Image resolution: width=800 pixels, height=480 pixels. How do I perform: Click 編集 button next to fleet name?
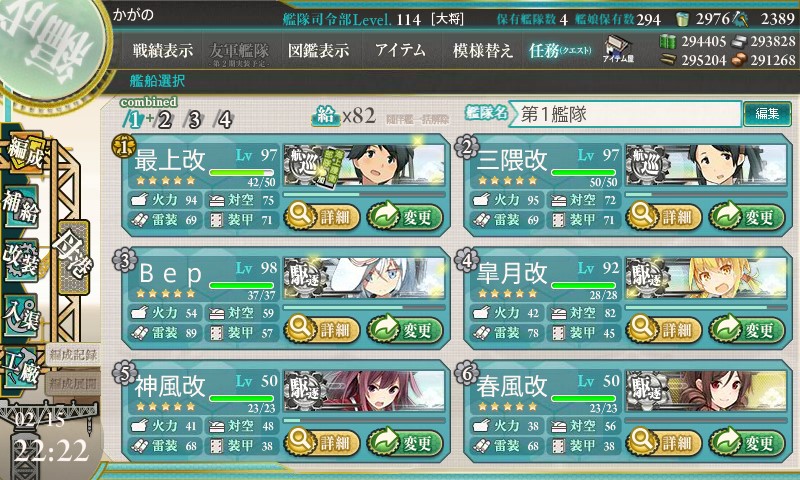click(767, 114)
